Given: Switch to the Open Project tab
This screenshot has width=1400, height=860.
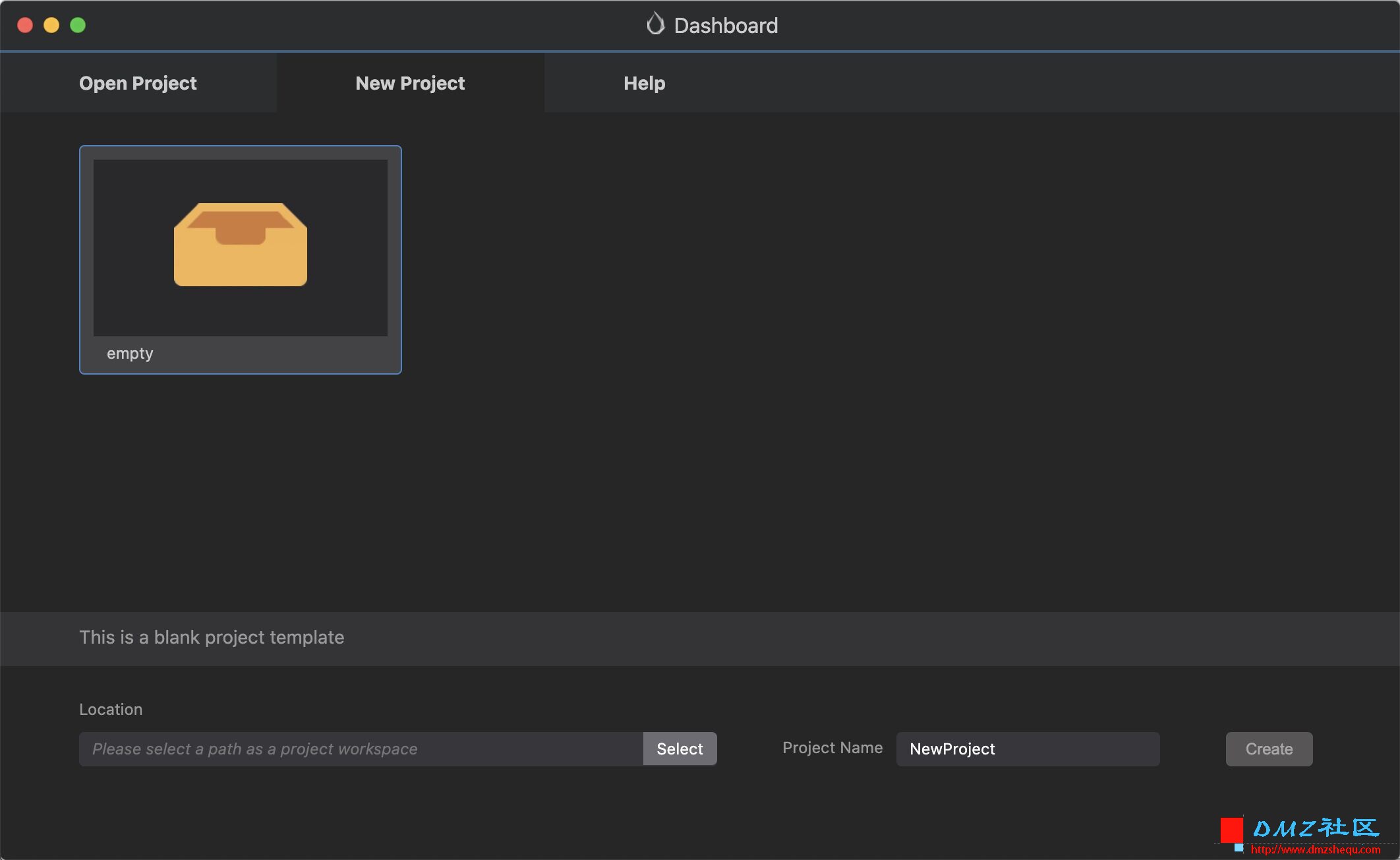Looking at the screenshot, I should click(x=138, y=83).
